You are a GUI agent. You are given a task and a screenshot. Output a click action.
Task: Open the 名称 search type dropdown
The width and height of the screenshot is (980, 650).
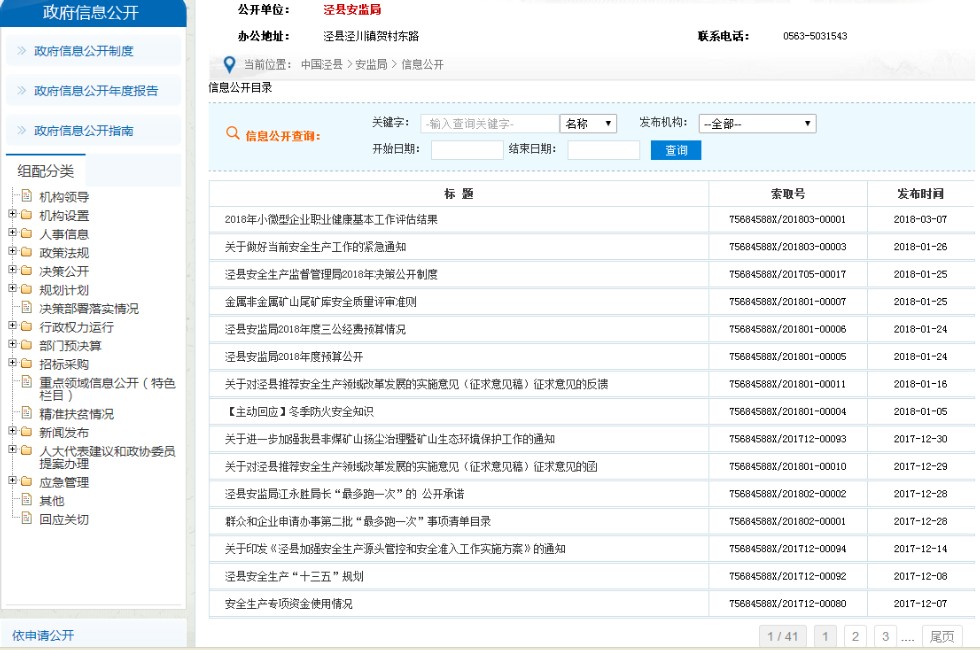coord(588,124)
